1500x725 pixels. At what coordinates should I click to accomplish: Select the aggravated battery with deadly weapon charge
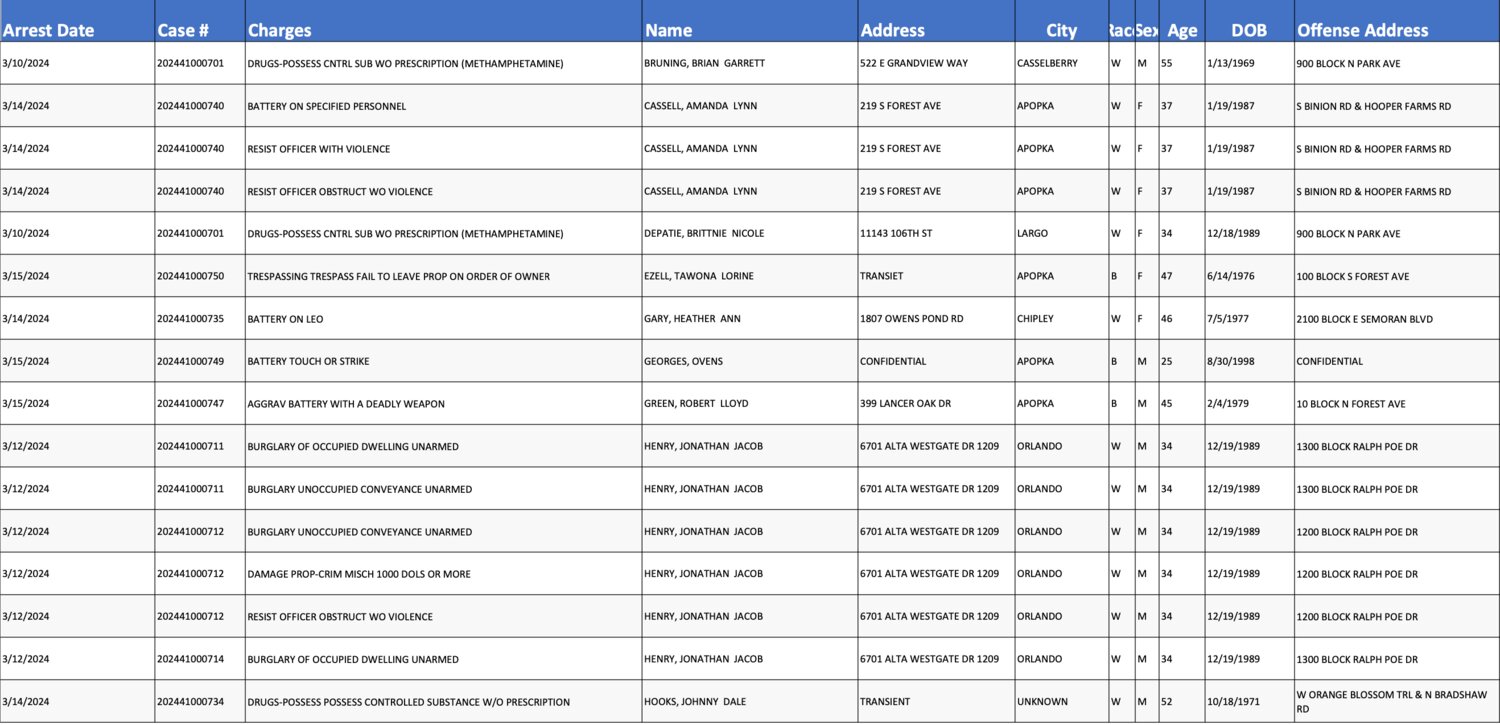click(x=346, y=404)
